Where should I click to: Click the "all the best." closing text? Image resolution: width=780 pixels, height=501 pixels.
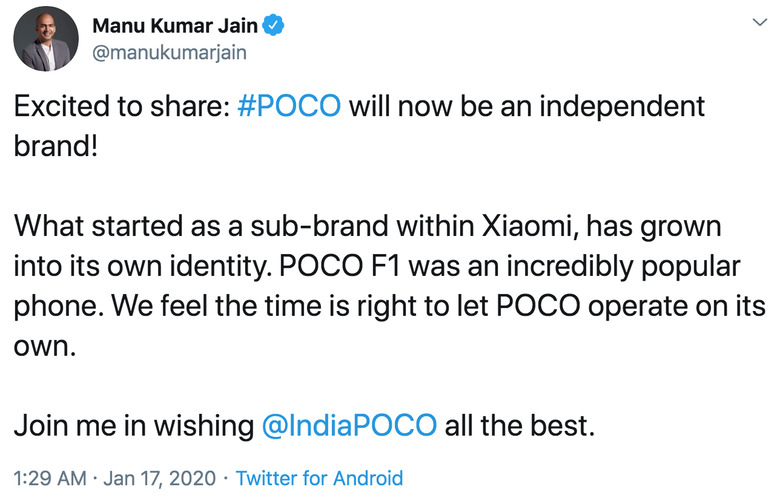pyautogui.click(x=520, y=426)
